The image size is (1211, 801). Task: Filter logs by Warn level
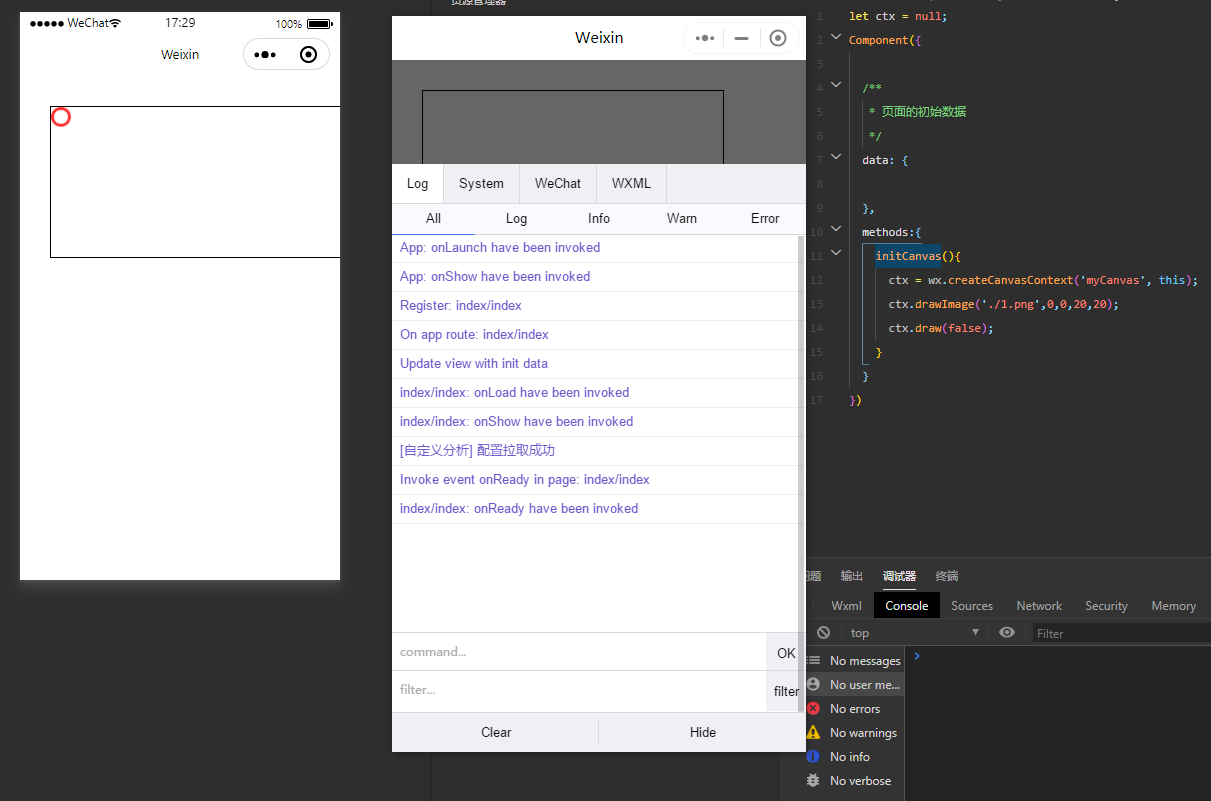[682, 218]
